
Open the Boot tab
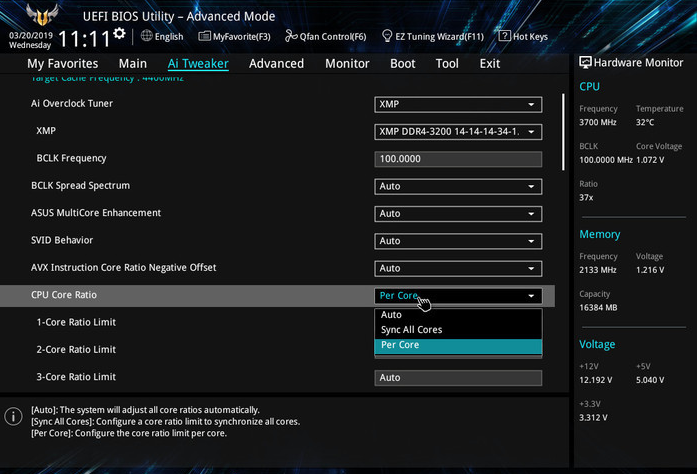403,63
